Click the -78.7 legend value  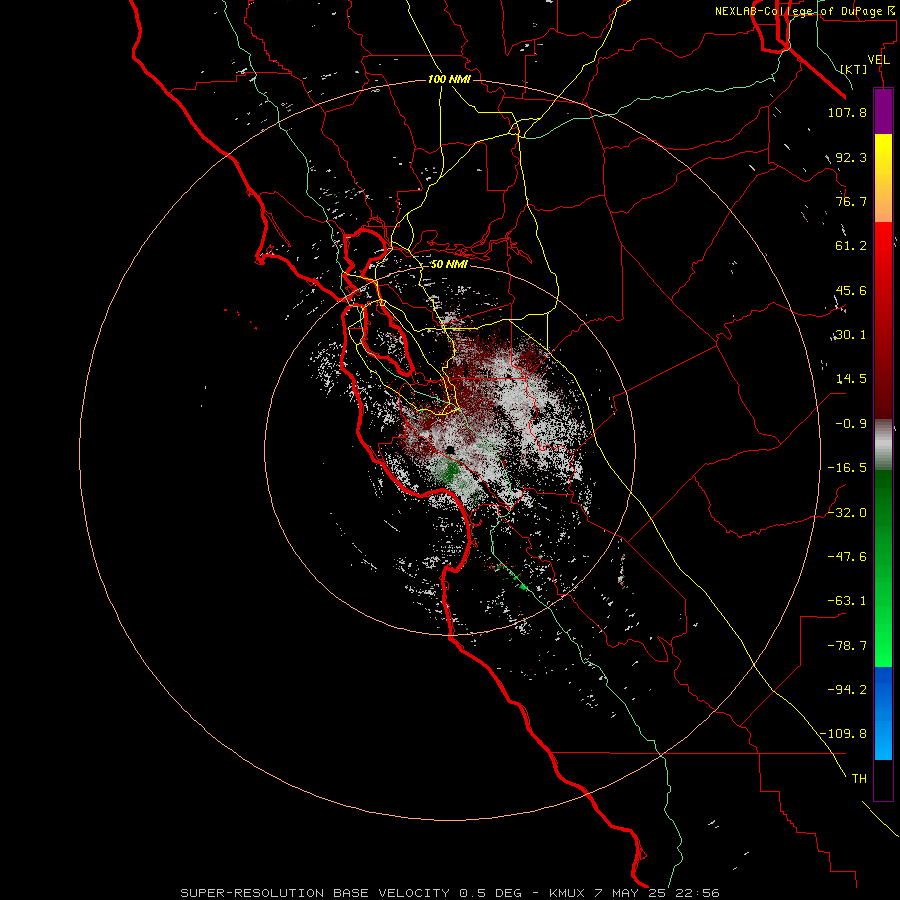pos(847,646)
